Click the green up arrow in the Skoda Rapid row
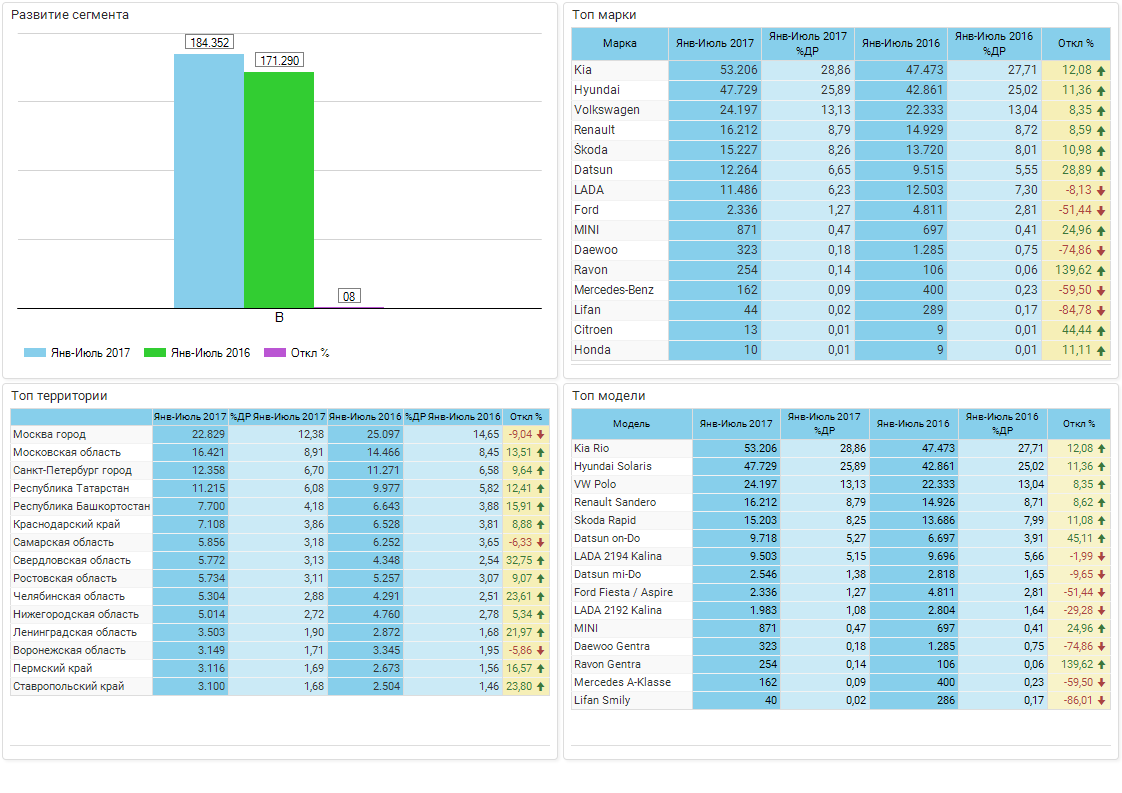This screenshot has height=793, width=1122. point(1101,520)
